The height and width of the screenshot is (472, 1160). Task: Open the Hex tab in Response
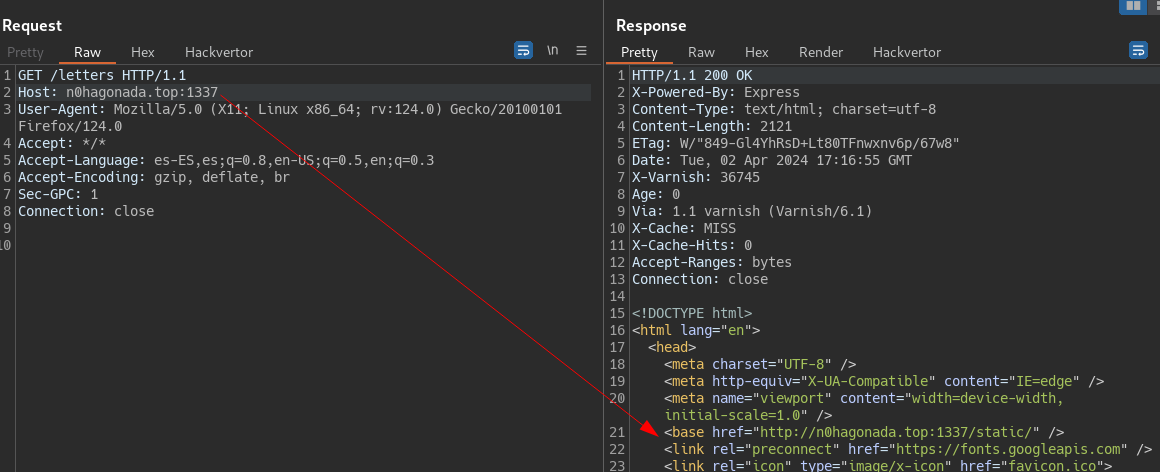[757, 52]
